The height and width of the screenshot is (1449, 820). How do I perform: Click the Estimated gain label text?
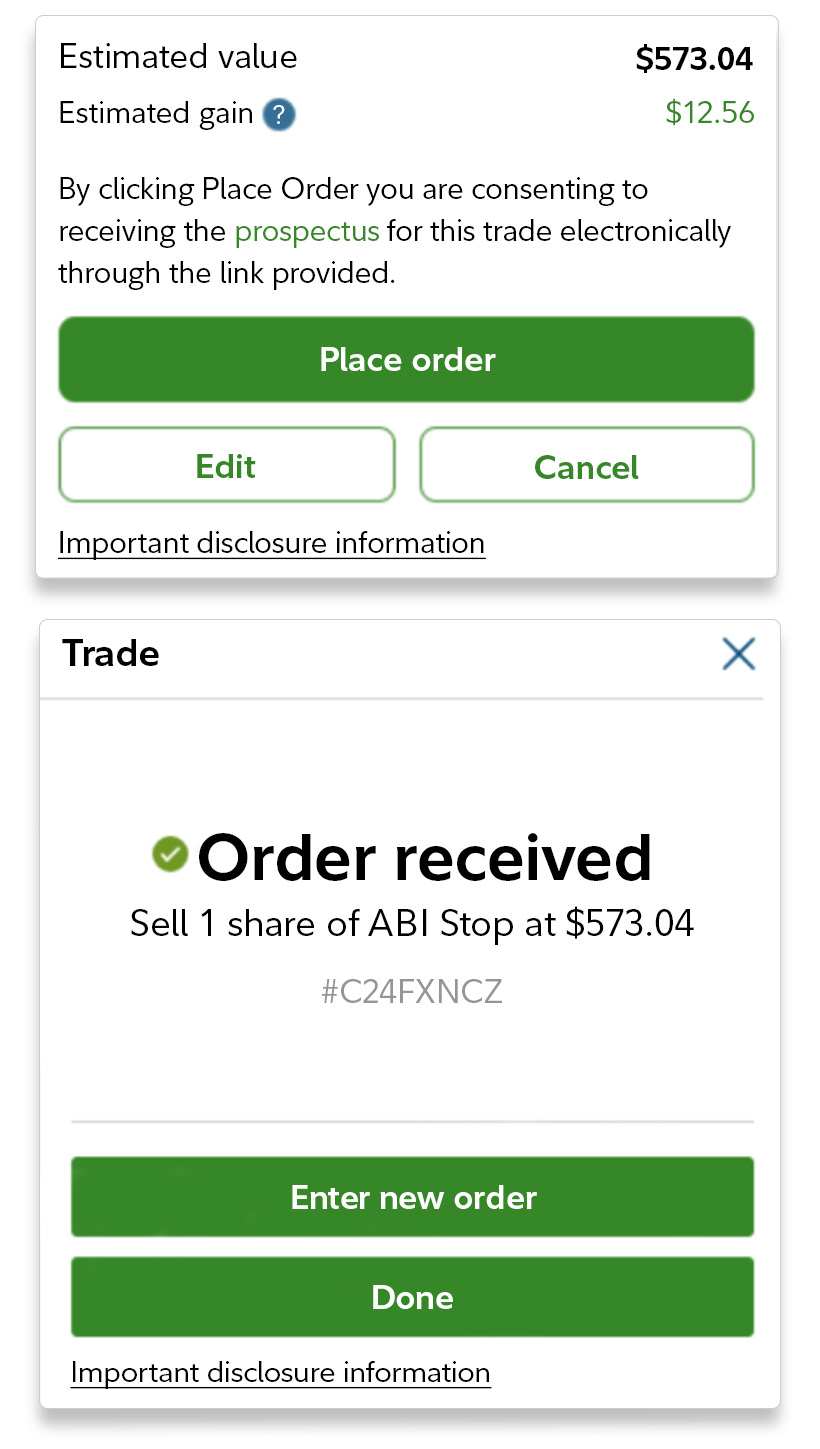(156, 114)
